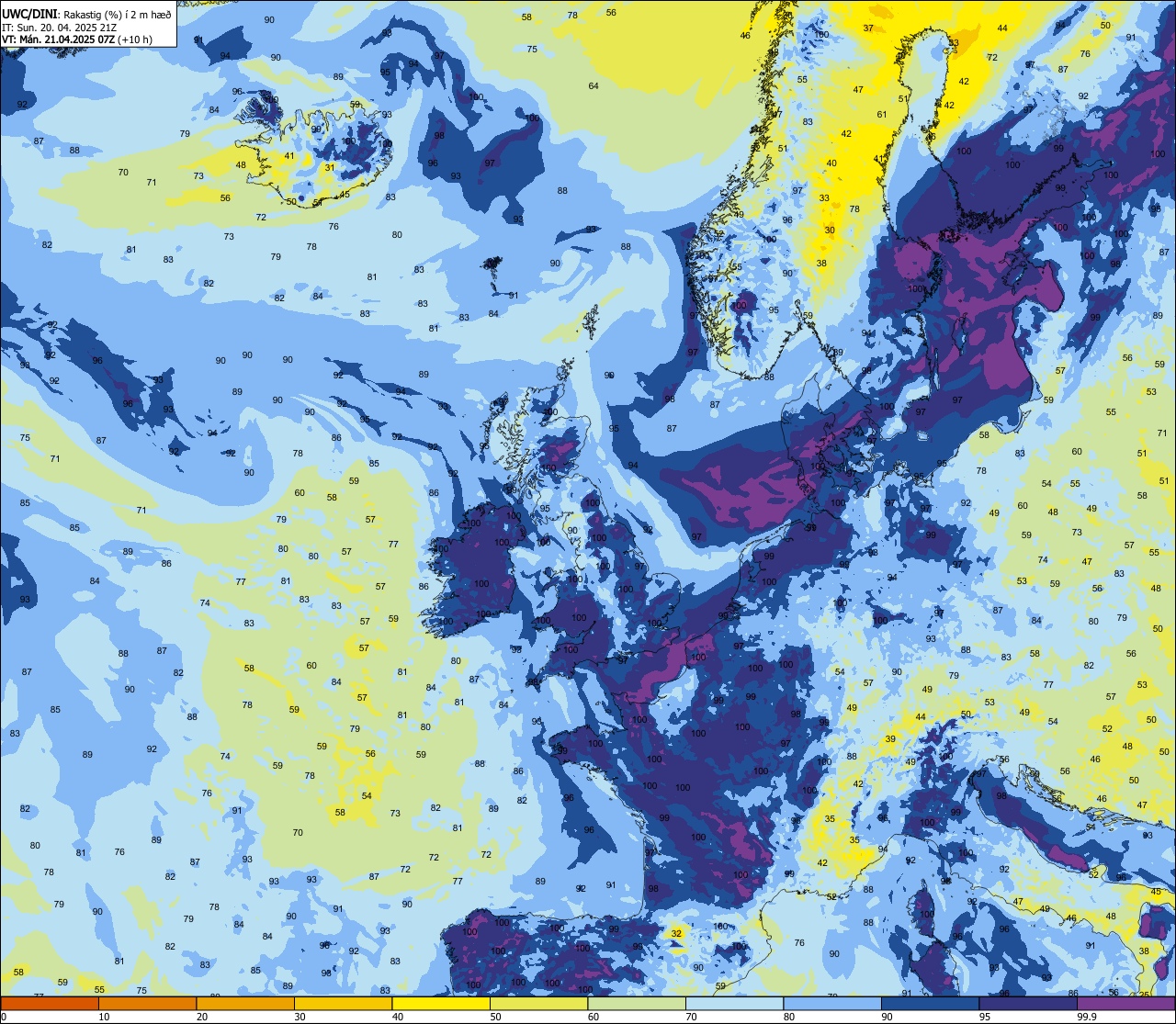Select the 0–10 dark orange legend swatch

click(x=50, y=1004)
